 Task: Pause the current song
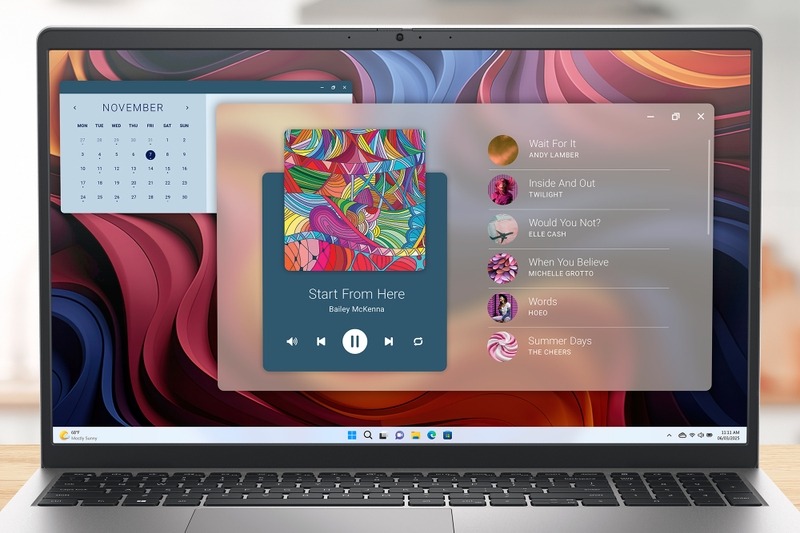(354, 341)
